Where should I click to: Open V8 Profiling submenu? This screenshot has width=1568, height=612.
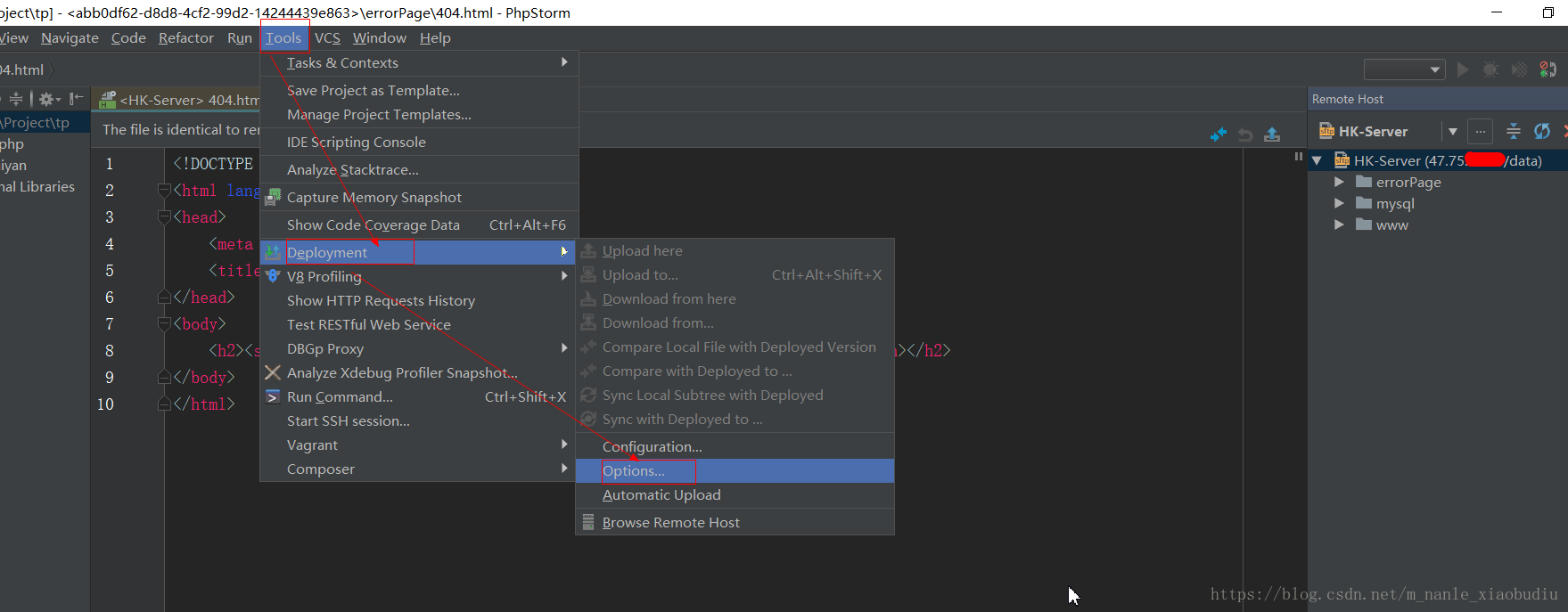[419, 276]
